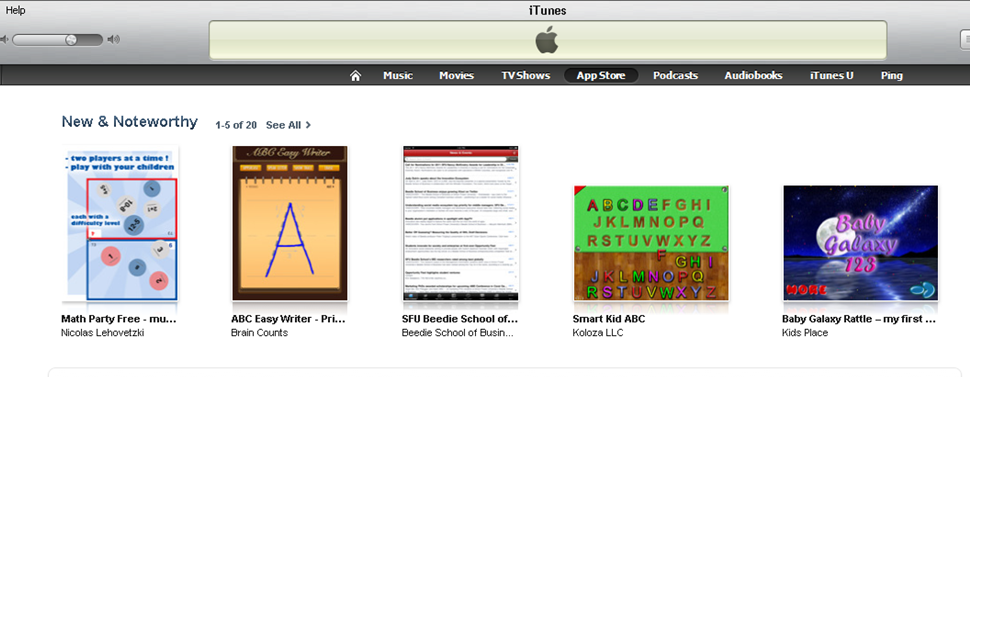The image size is (1008, 630).
Task: Open the iTunes U section
Action: 832,75
